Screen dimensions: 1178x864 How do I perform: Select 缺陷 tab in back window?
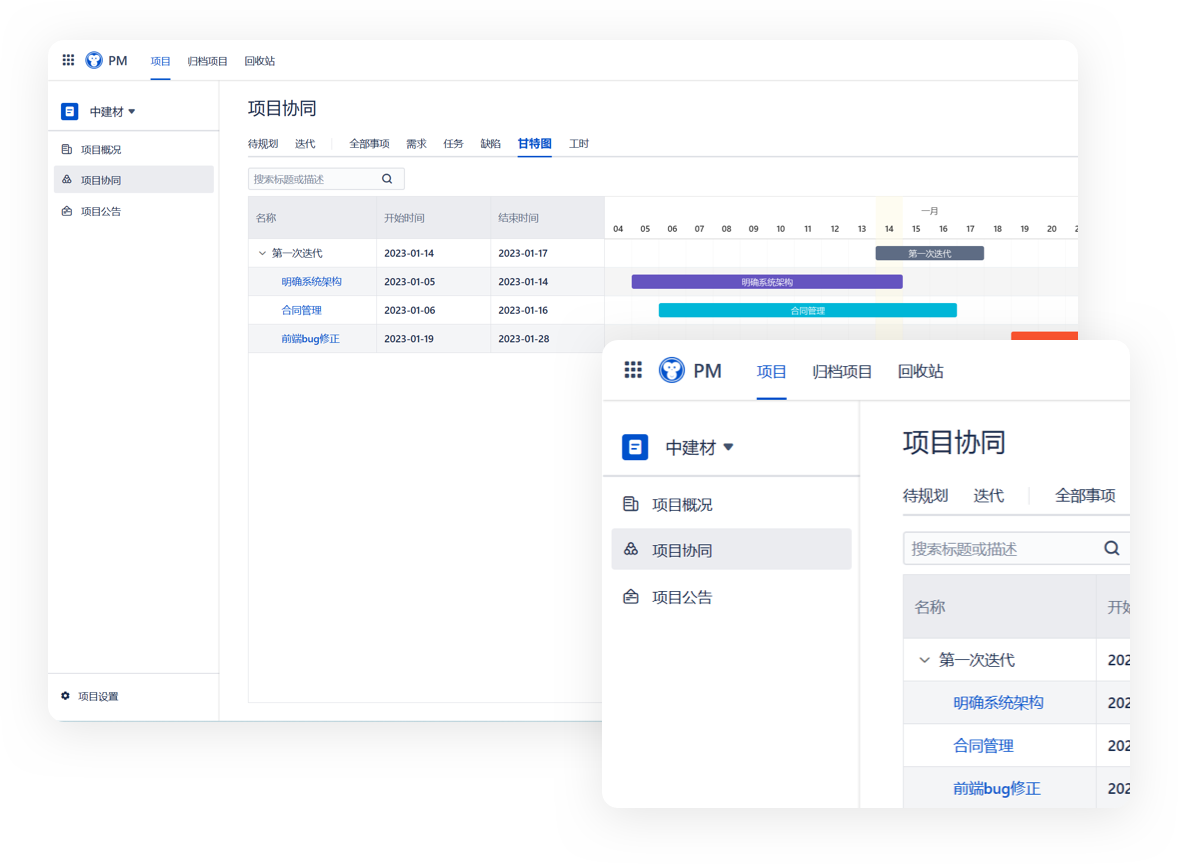click(x=491, y=143)
